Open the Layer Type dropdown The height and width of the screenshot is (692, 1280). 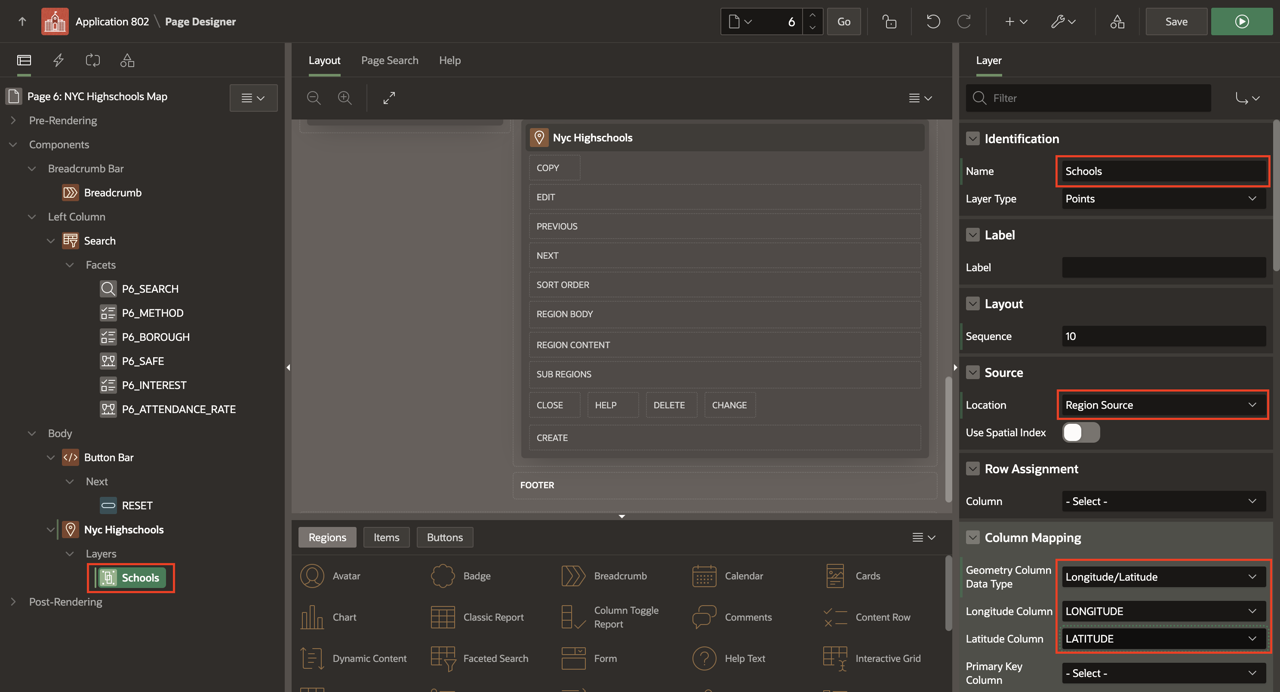[x=1163, y=199]
